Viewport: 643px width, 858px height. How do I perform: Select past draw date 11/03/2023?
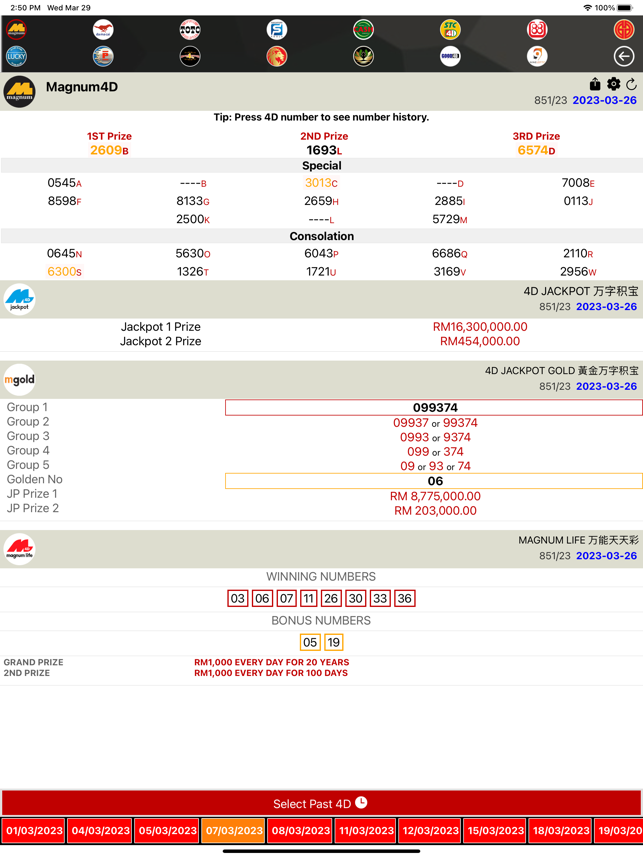pyautogui.click(x=366, y=831)
